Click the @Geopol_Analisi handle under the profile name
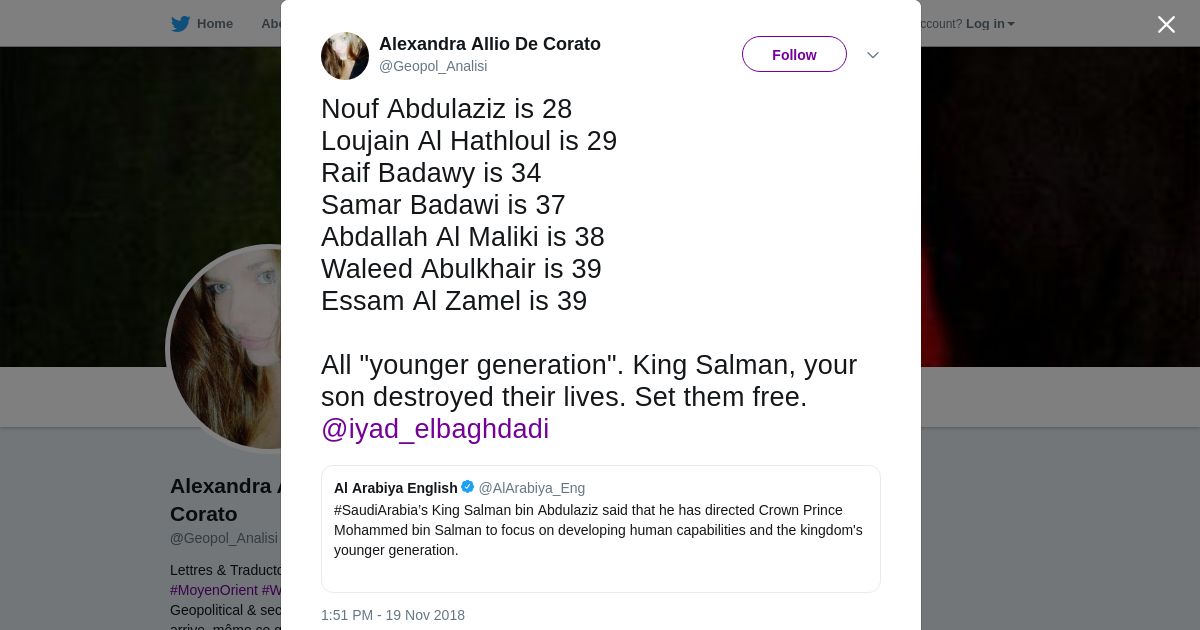 tap(224, 538)
